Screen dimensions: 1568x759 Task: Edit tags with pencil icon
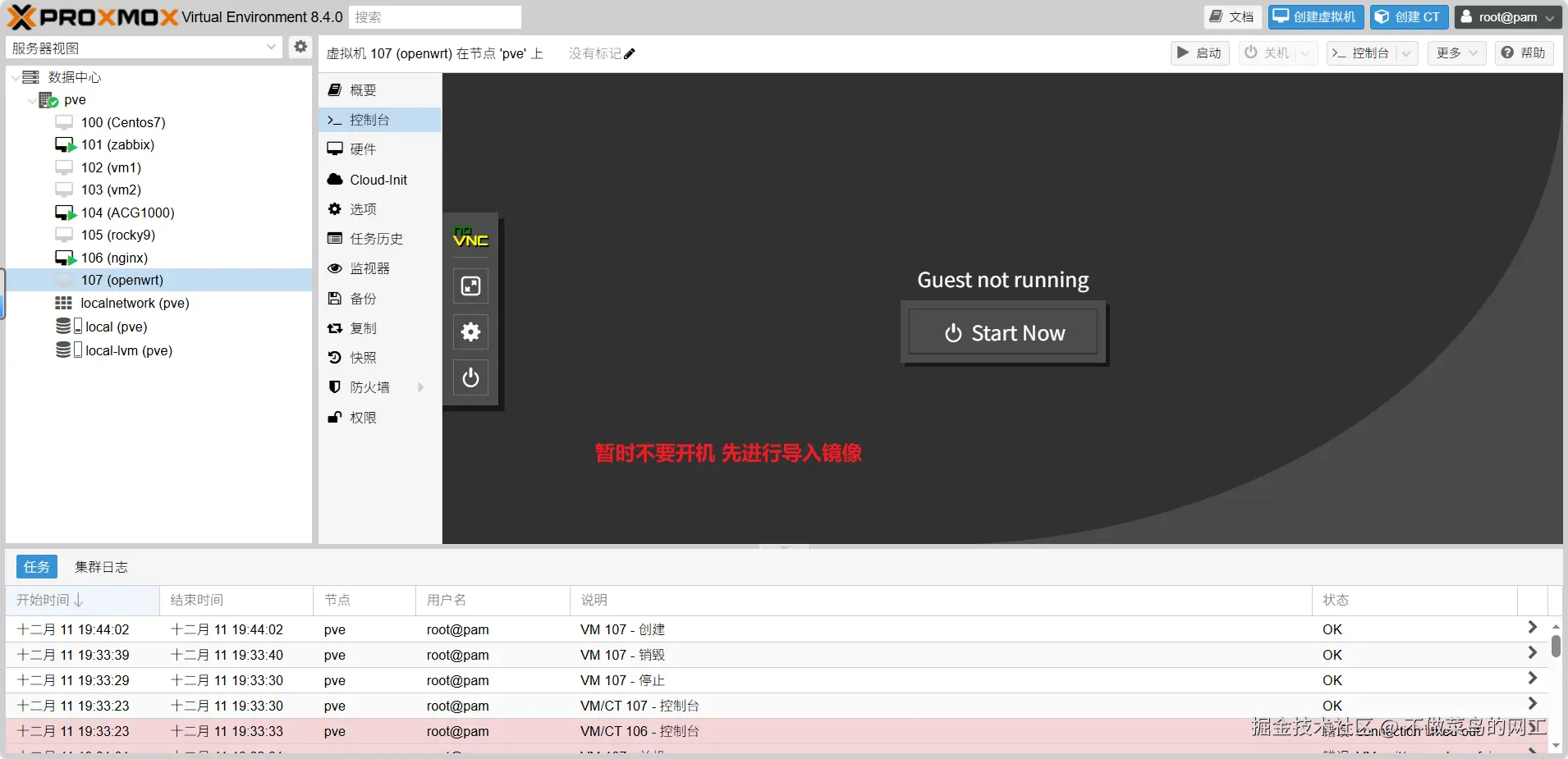[630, 53]
